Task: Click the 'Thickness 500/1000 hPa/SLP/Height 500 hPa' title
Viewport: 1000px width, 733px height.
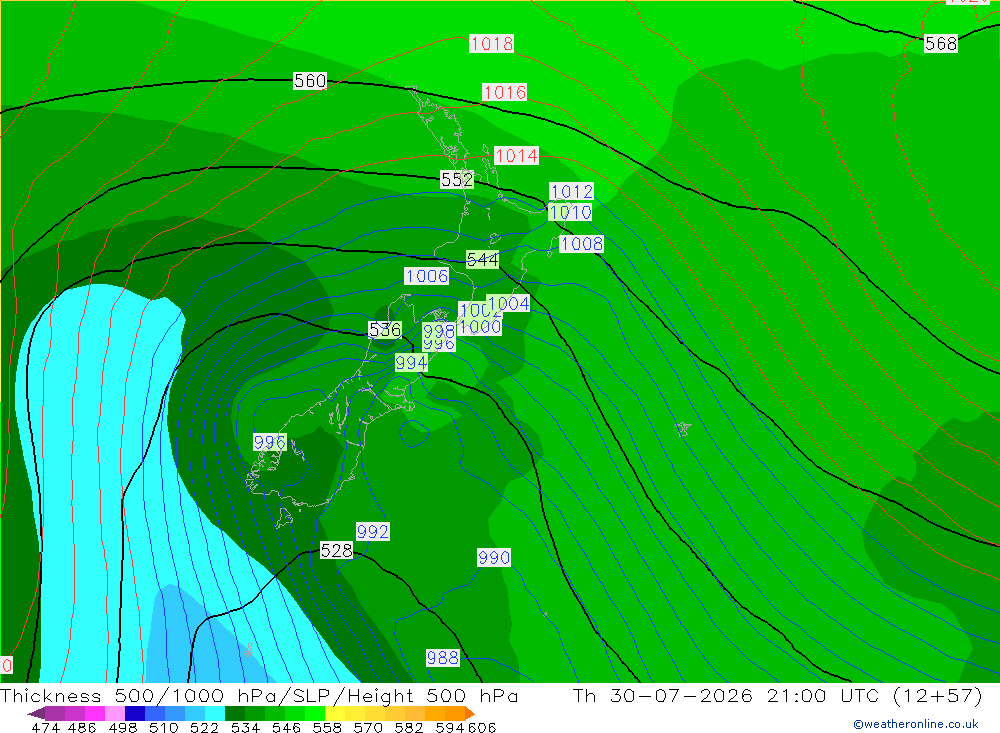Action: click(x=259, y=696)
